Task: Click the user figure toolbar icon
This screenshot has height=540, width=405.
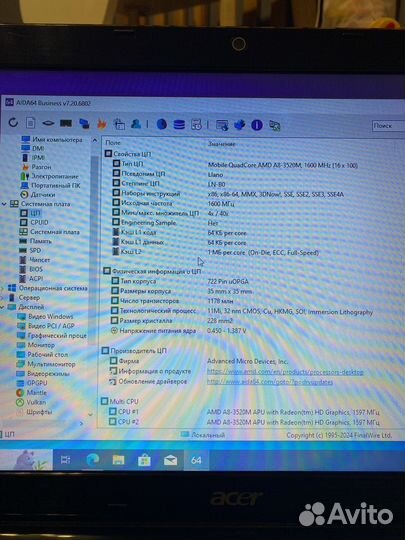Action: pyautogui.click(x=136, y=124)
